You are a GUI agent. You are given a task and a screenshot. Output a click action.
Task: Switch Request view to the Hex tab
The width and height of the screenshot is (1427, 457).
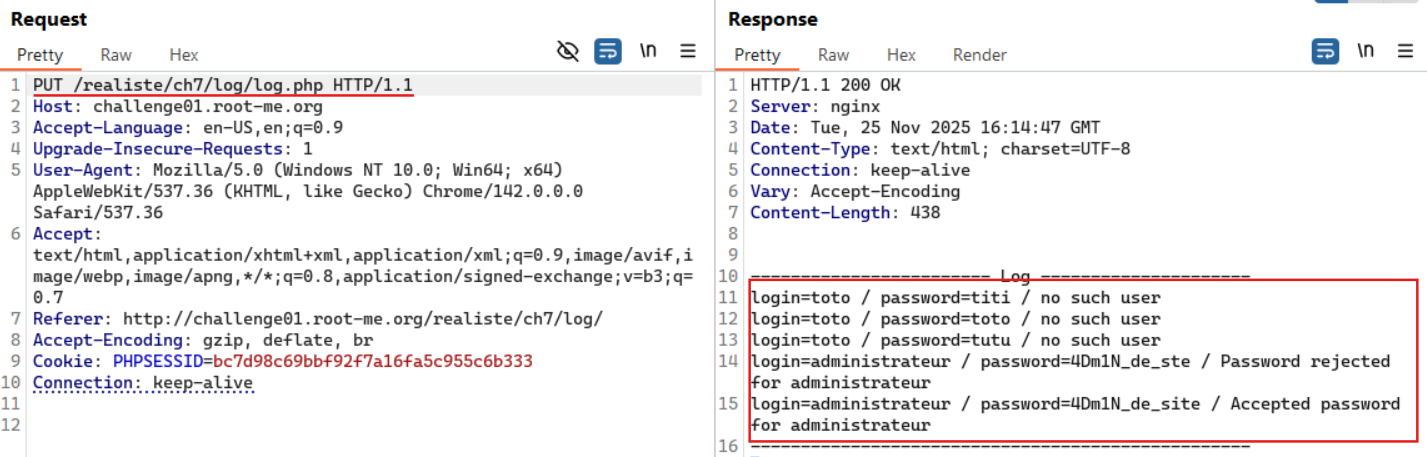183,55
